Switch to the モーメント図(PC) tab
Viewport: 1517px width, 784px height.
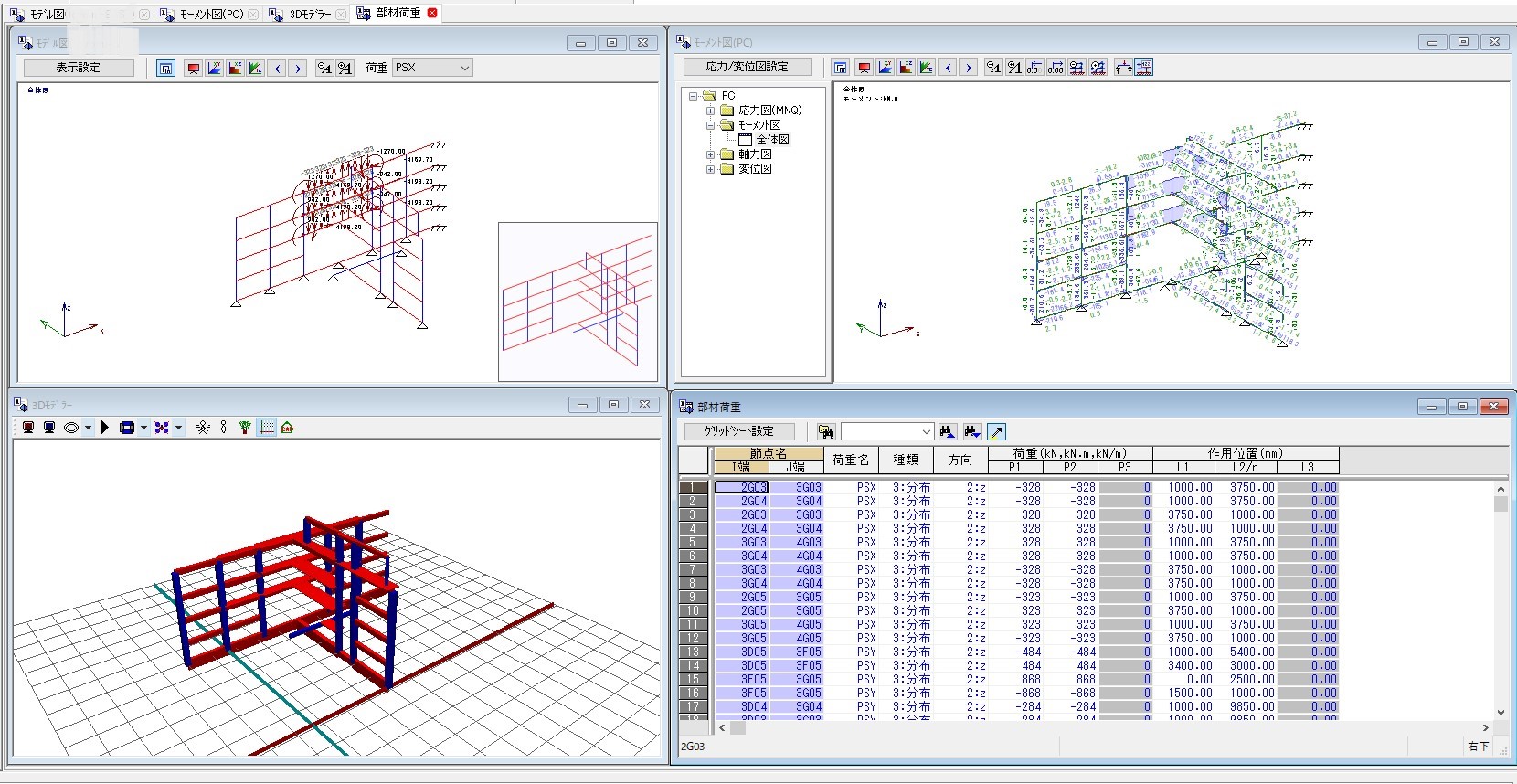[210, 14]
